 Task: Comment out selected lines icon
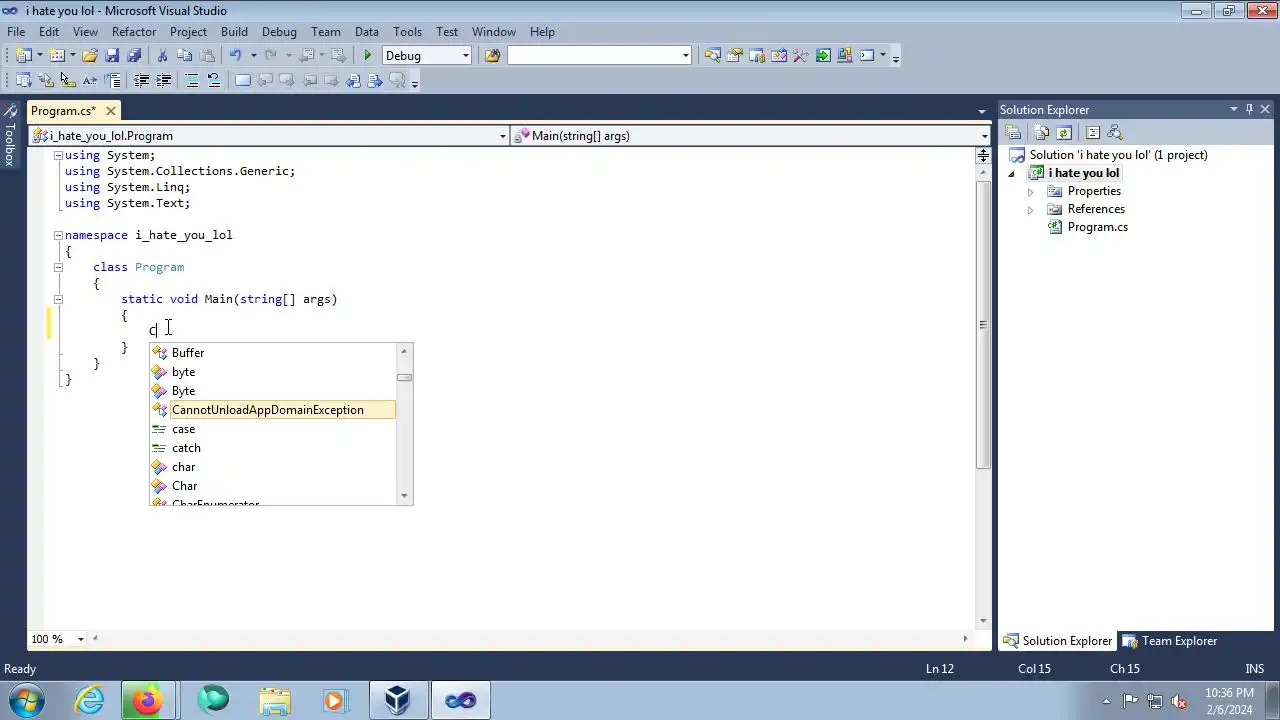192,81
